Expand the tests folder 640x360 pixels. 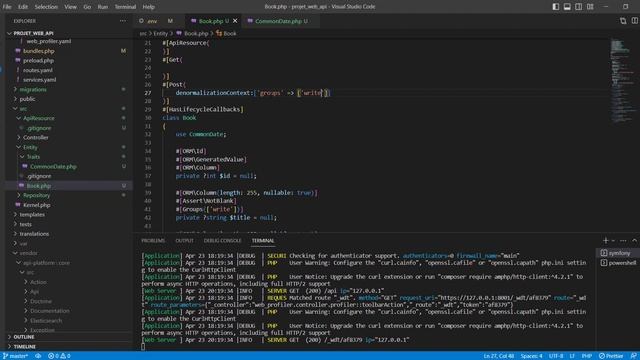tap(25, 224)
